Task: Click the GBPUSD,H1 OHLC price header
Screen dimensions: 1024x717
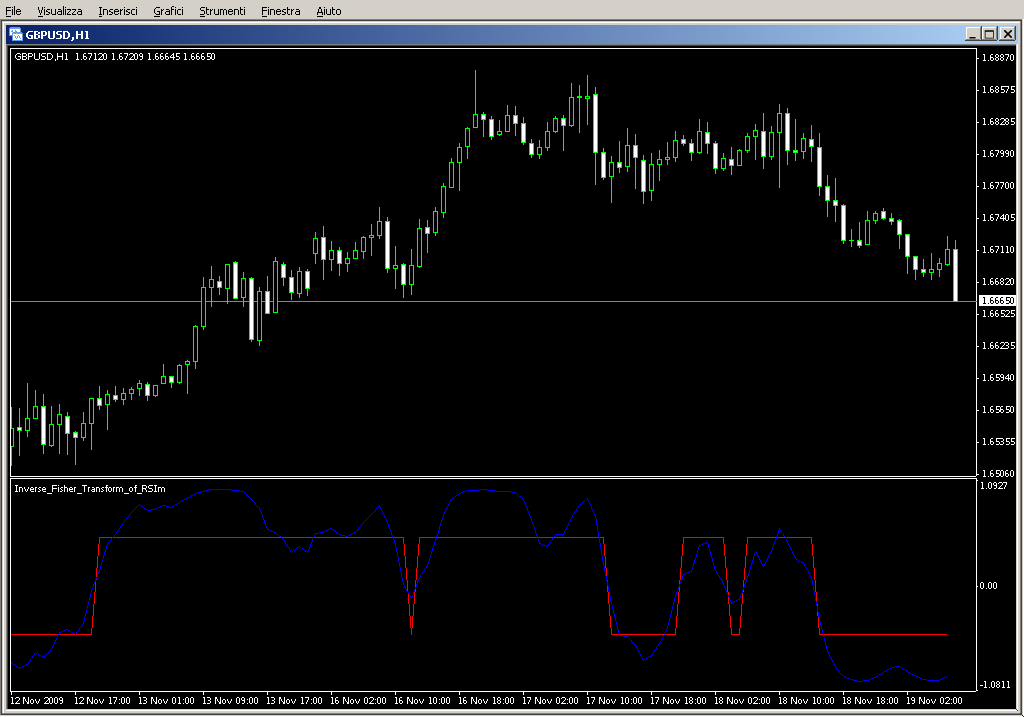Action: (115, 57)
